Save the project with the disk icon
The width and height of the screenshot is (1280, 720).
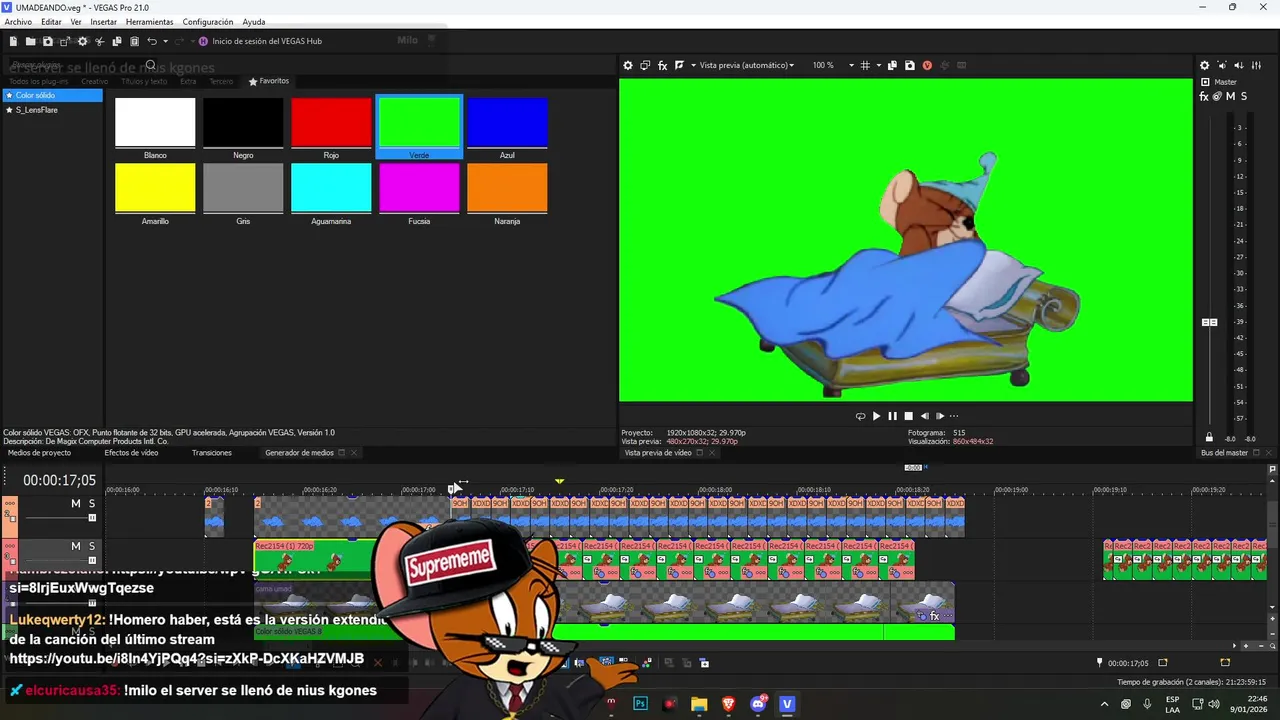point(47,41)
